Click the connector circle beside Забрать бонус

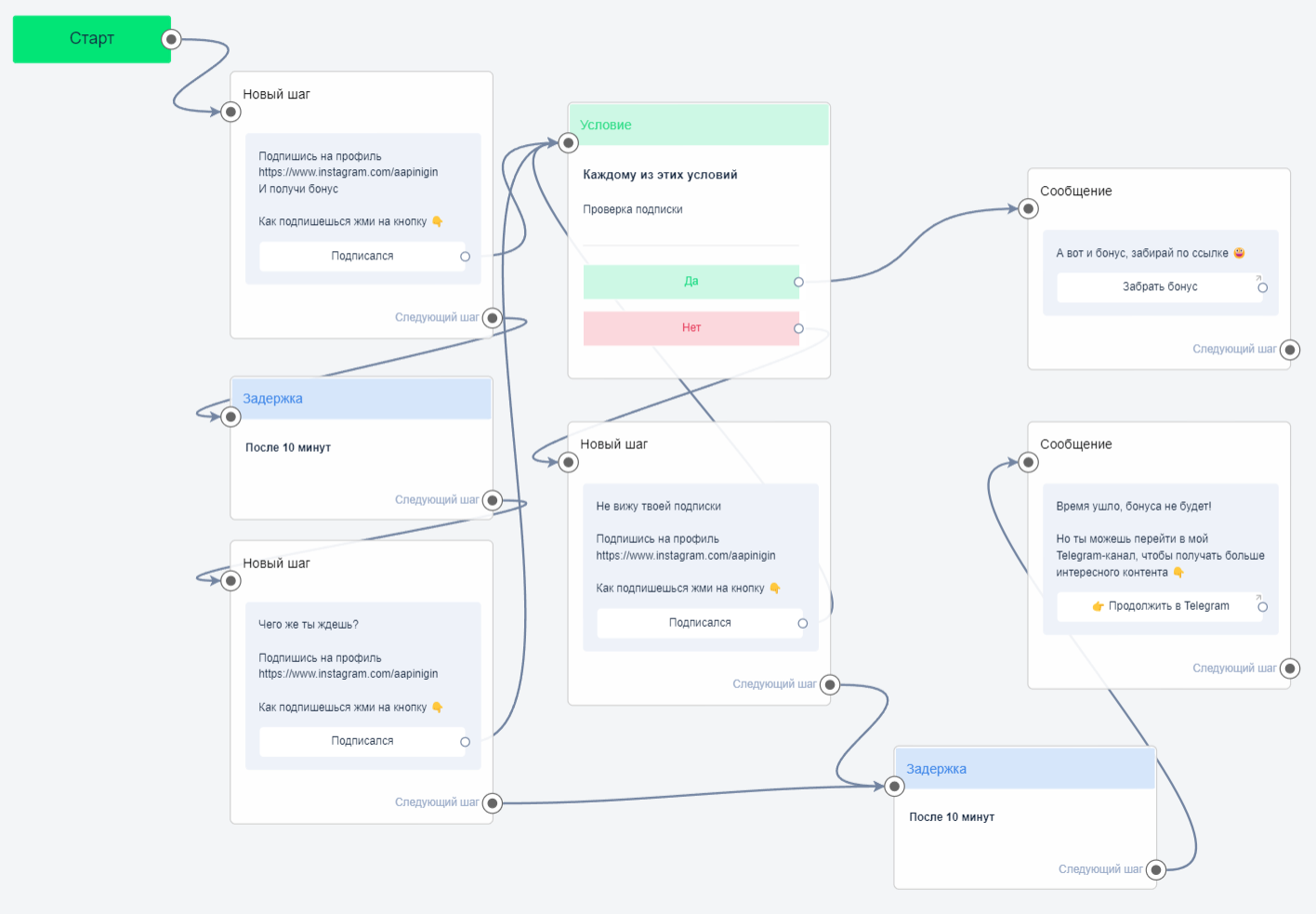click(x=1262, y=287)
